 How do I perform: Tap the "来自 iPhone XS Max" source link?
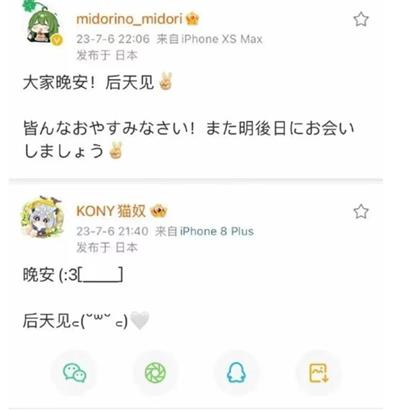tap(209, 39)
